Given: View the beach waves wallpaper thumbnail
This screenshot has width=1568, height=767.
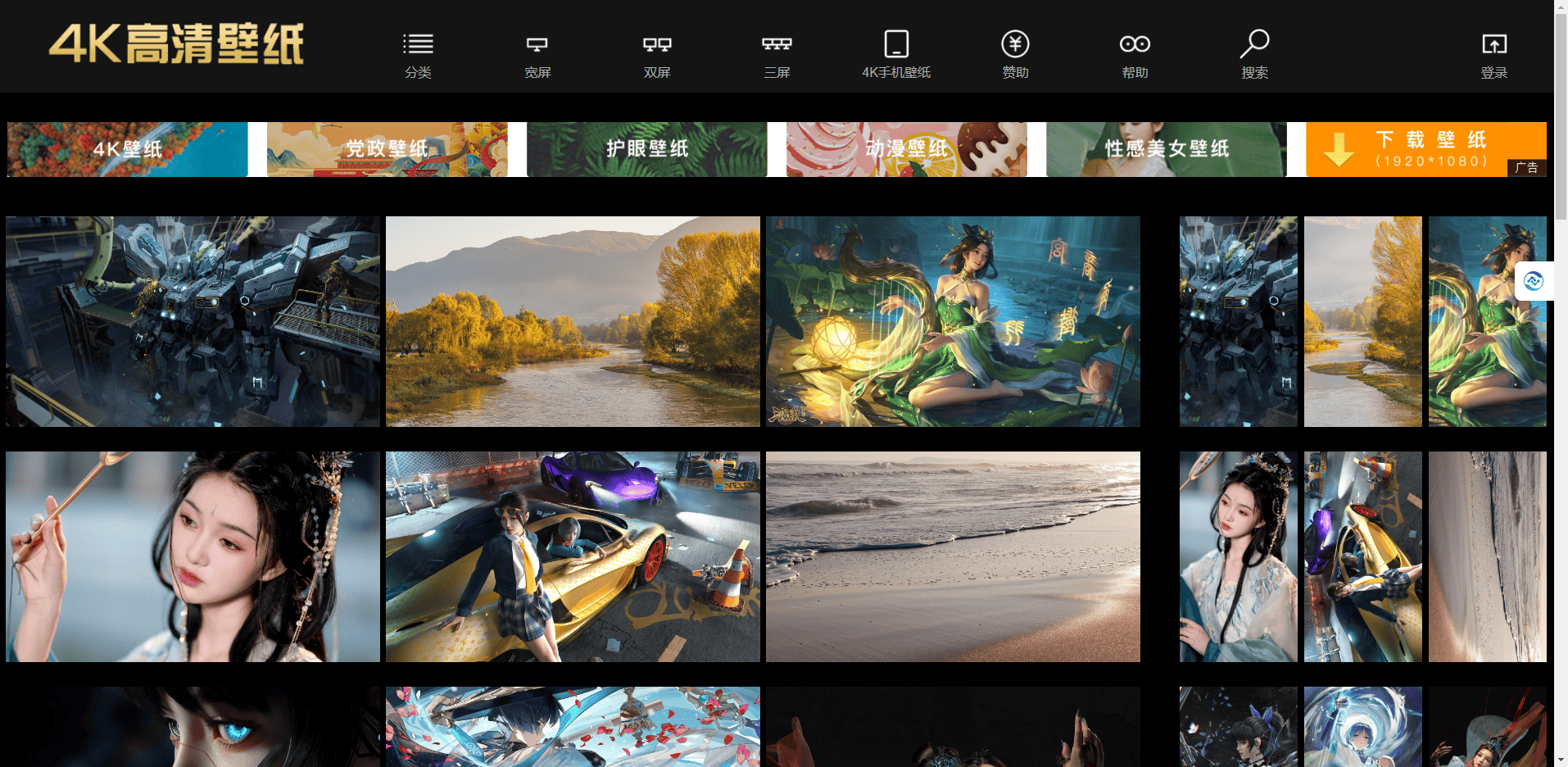Looking at the screenshot, I should point(953,556).
